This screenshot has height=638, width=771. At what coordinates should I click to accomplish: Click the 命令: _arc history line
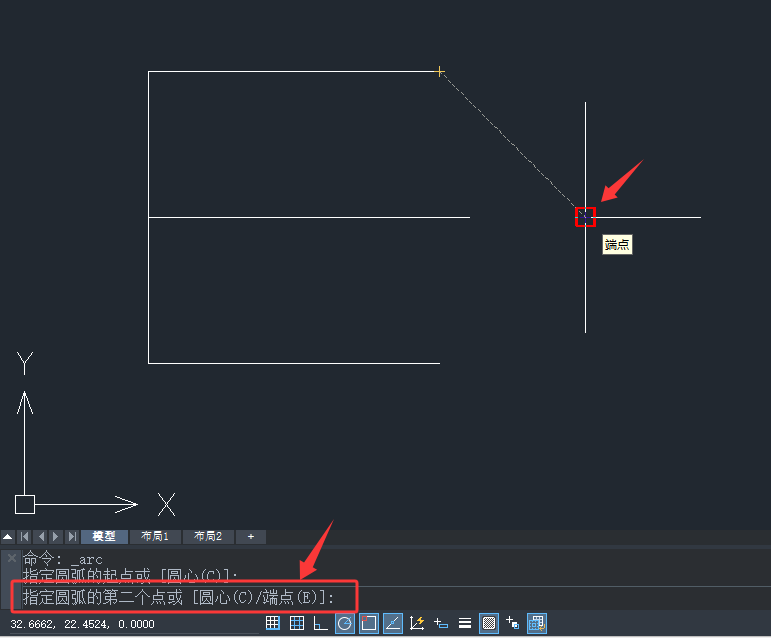pos(63,559)
